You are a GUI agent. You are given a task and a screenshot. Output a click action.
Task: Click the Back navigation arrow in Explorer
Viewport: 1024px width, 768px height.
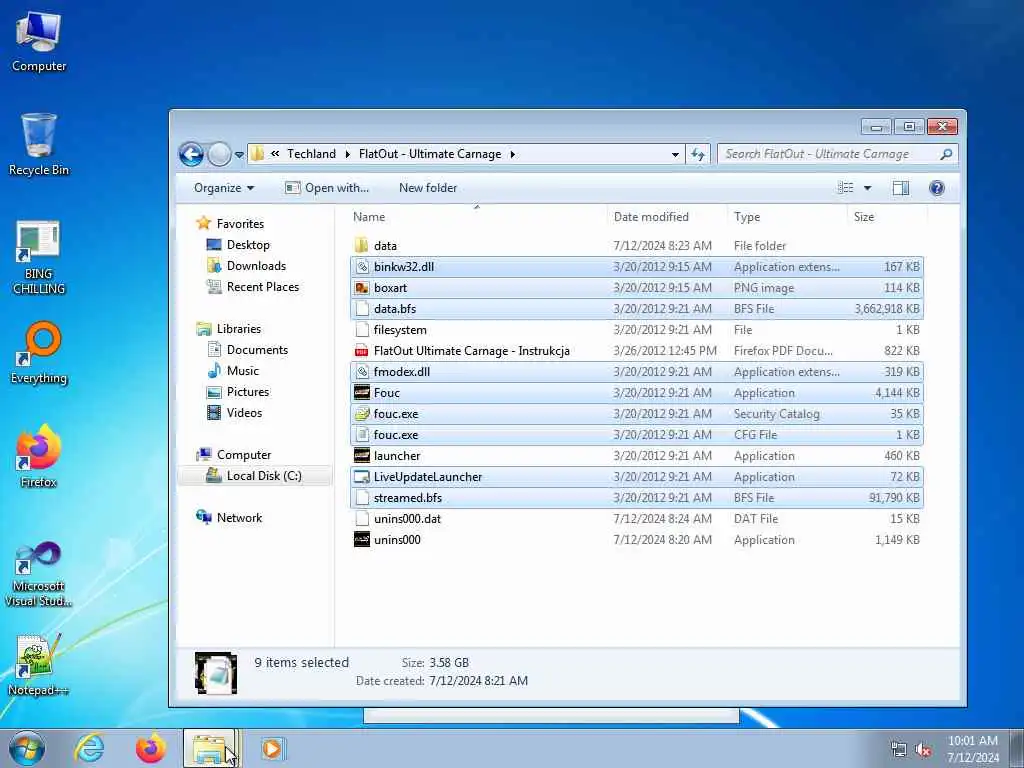pyautogui.click(x=191, y=154)
